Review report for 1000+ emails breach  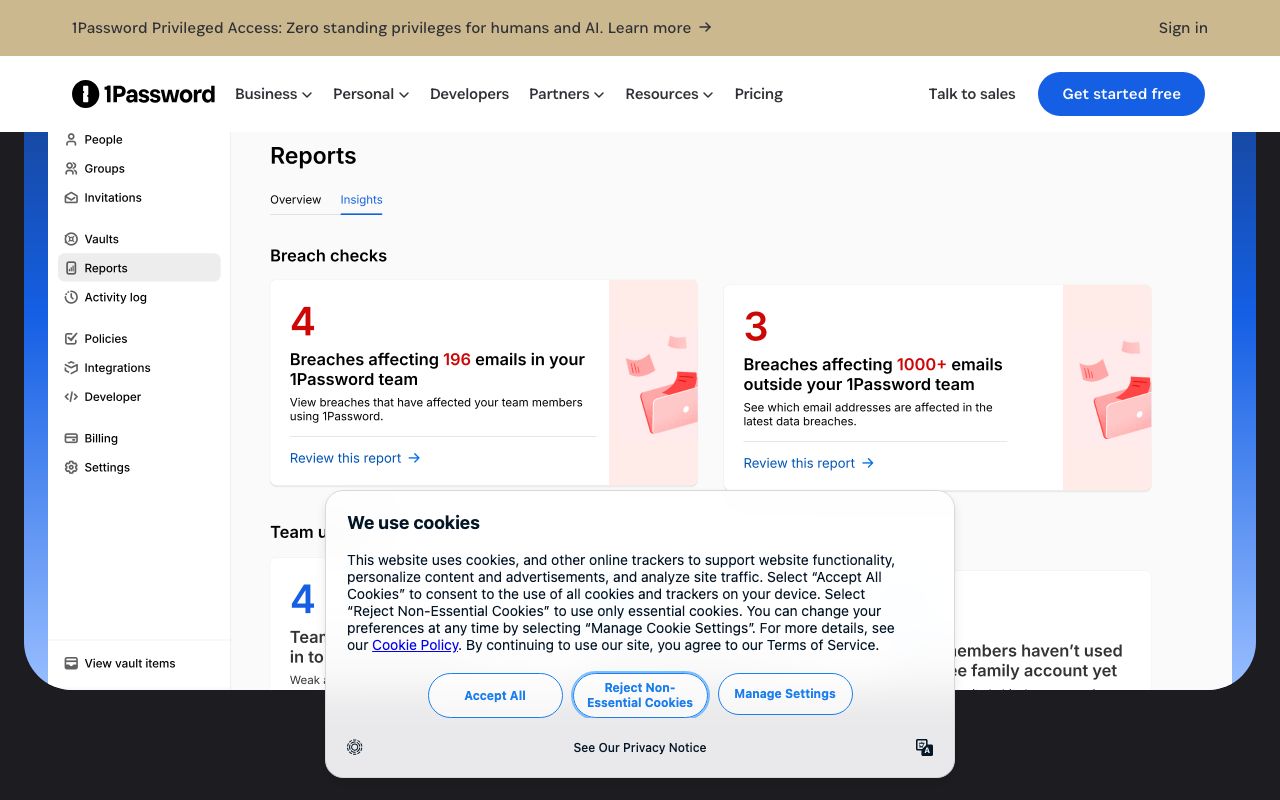[809, 463]
